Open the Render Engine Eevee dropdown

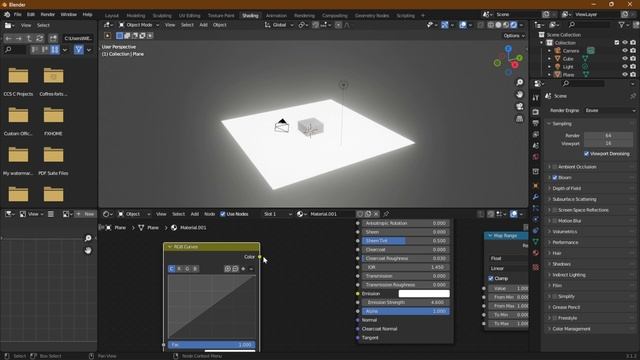[610, 110]
